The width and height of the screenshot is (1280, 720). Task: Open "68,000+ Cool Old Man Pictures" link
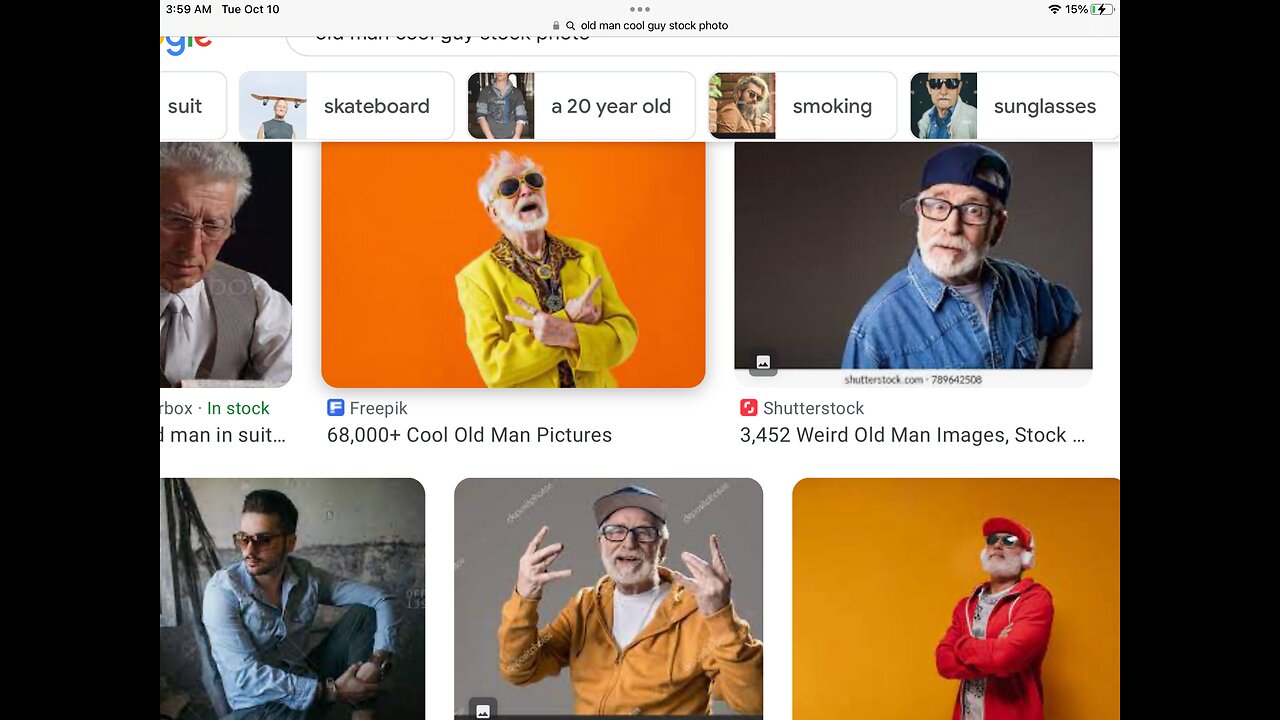coord(469,435)
